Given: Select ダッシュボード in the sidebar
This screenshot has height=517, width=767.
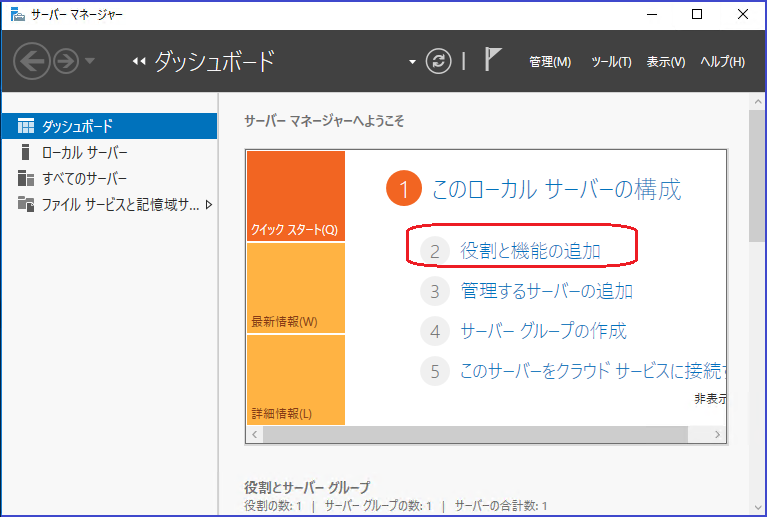Looking at the screenshot, I should pyautogui.click(x=110, y=126).
